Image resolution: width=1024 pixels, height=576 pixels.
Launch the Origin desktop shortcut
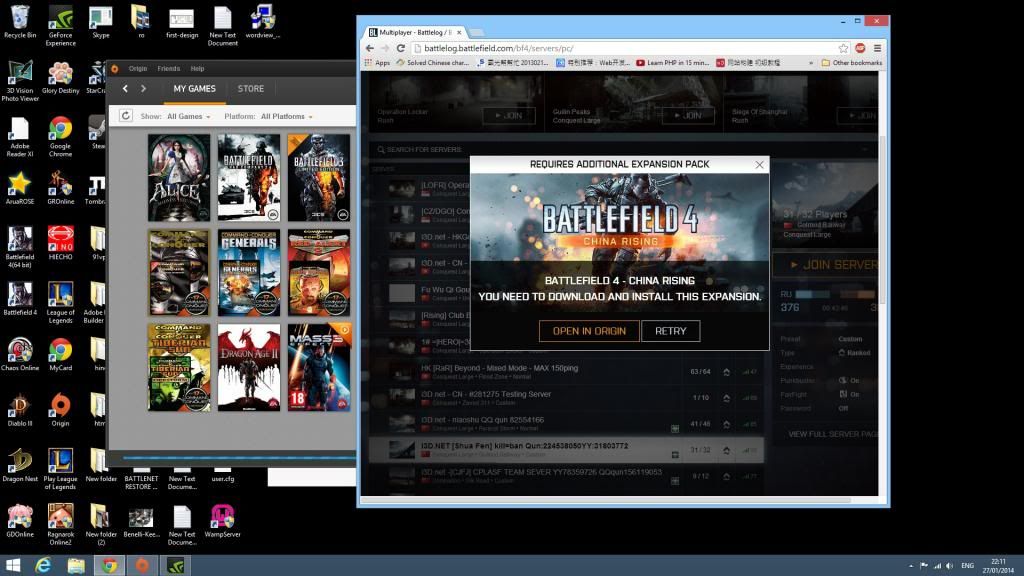click(60, 409)
